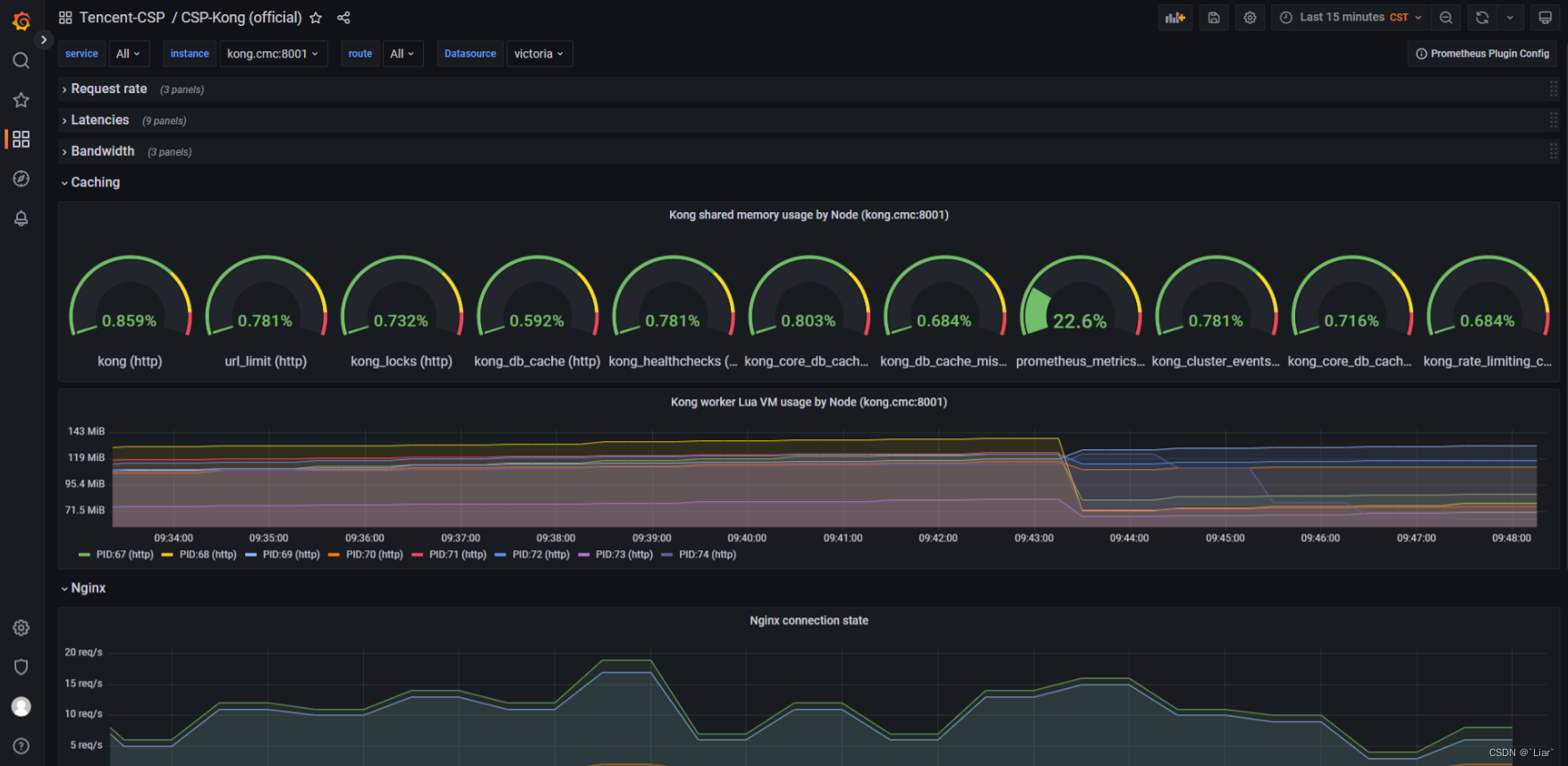Open the refresh interval dropdown arrow

[1510, 17]
